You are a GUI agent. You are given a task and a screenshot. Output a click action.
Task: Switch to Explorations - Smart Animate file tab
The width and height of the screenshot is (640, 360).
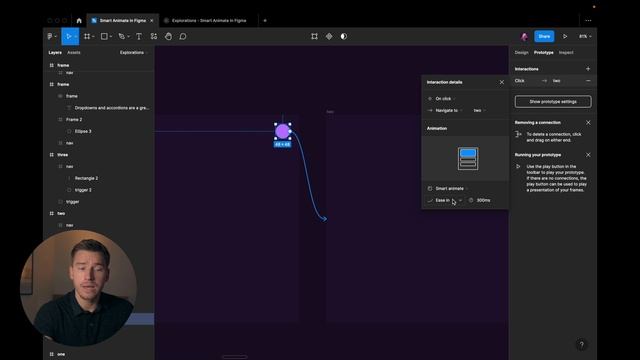tap(209, 20)
